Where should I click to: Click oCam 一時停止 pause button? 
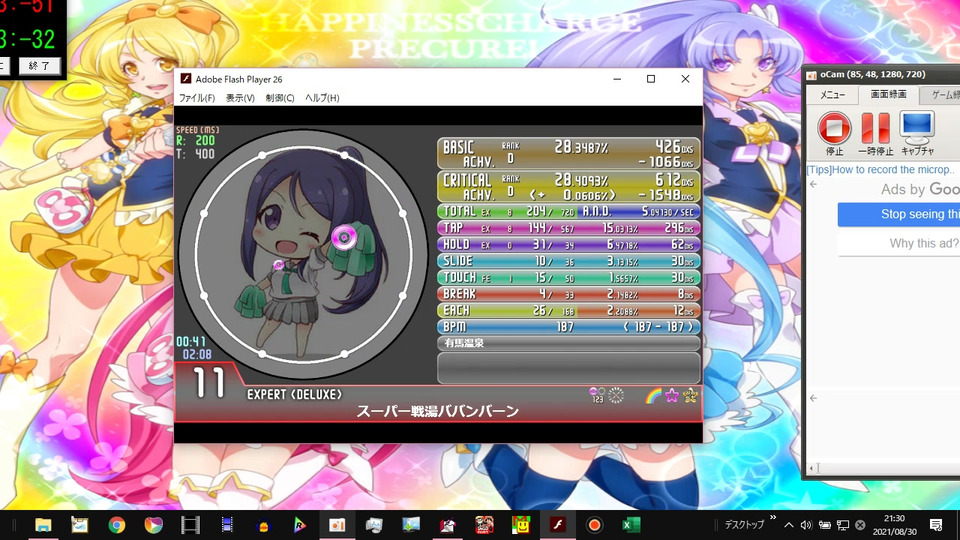(876, 133)
